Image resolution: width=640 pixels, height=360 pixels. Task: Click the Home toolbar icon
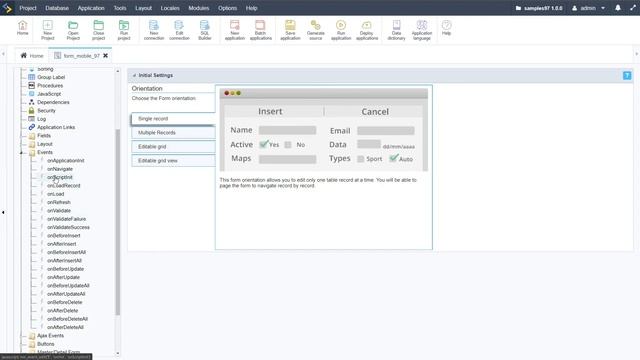[22, 28]
